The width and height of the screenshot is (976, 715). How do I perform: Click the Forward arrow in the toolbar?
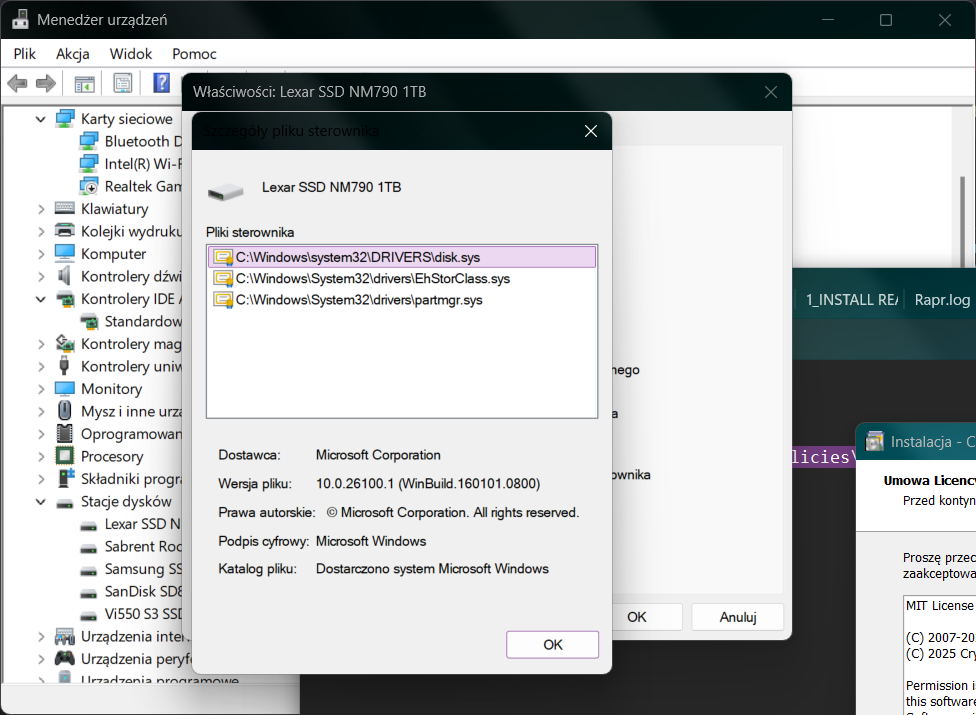[45, 83]
